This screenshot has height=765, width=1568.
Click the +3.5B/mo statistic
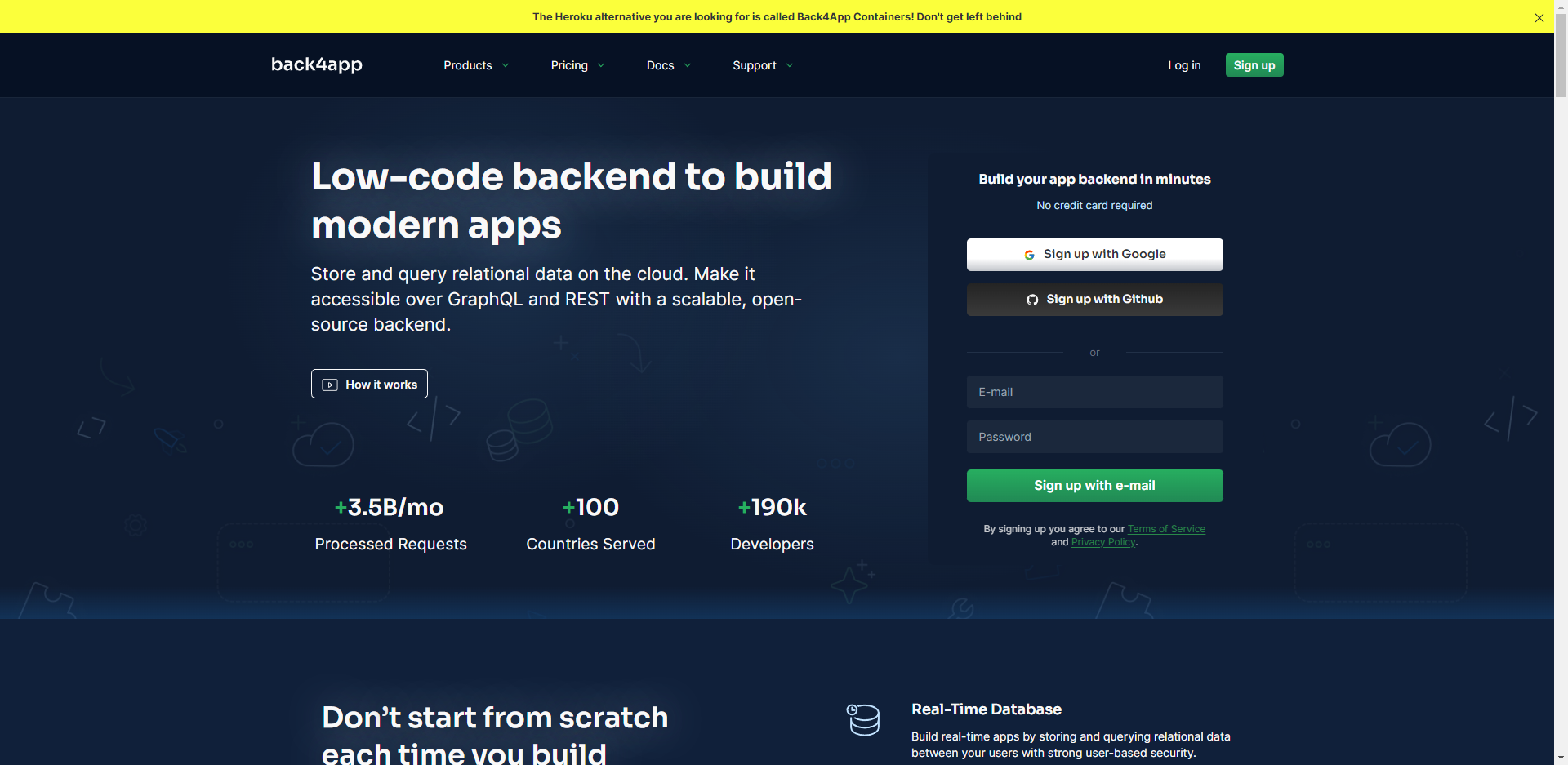point(390,507)
